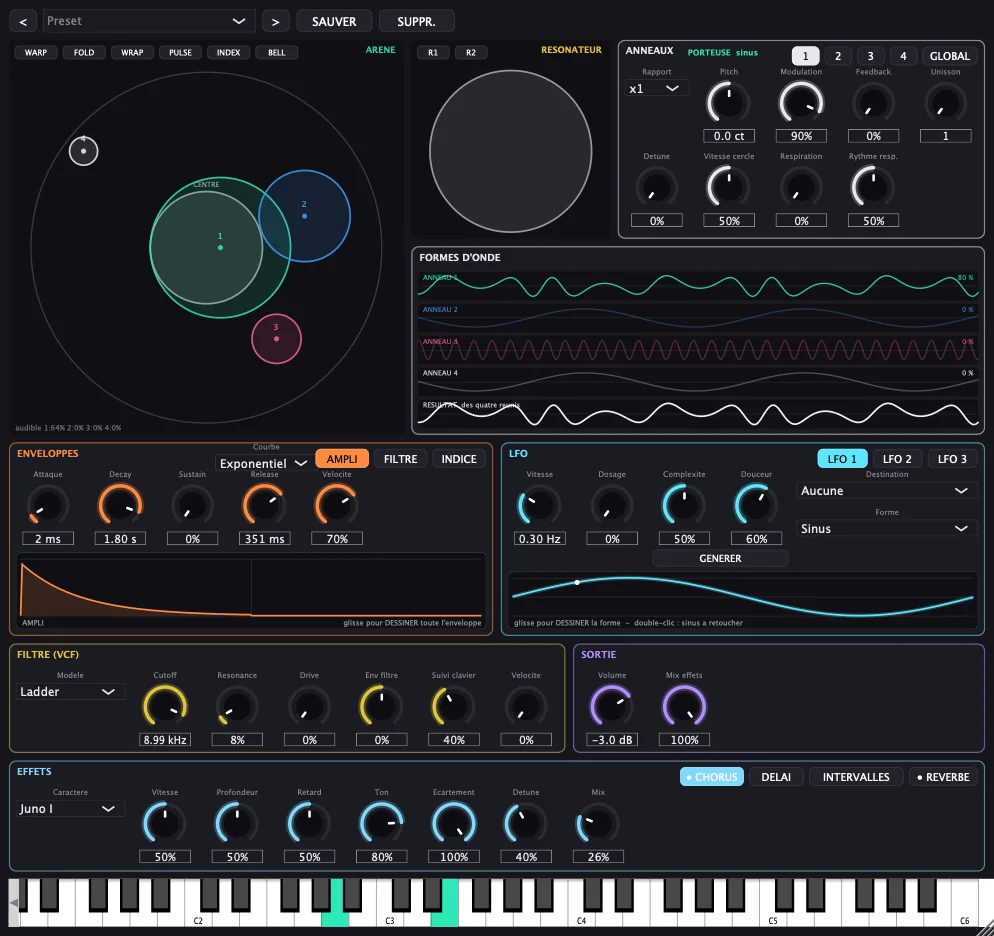Screen dimensions: 994x936
Task: Click the Feedback knob
Action: 874,103
